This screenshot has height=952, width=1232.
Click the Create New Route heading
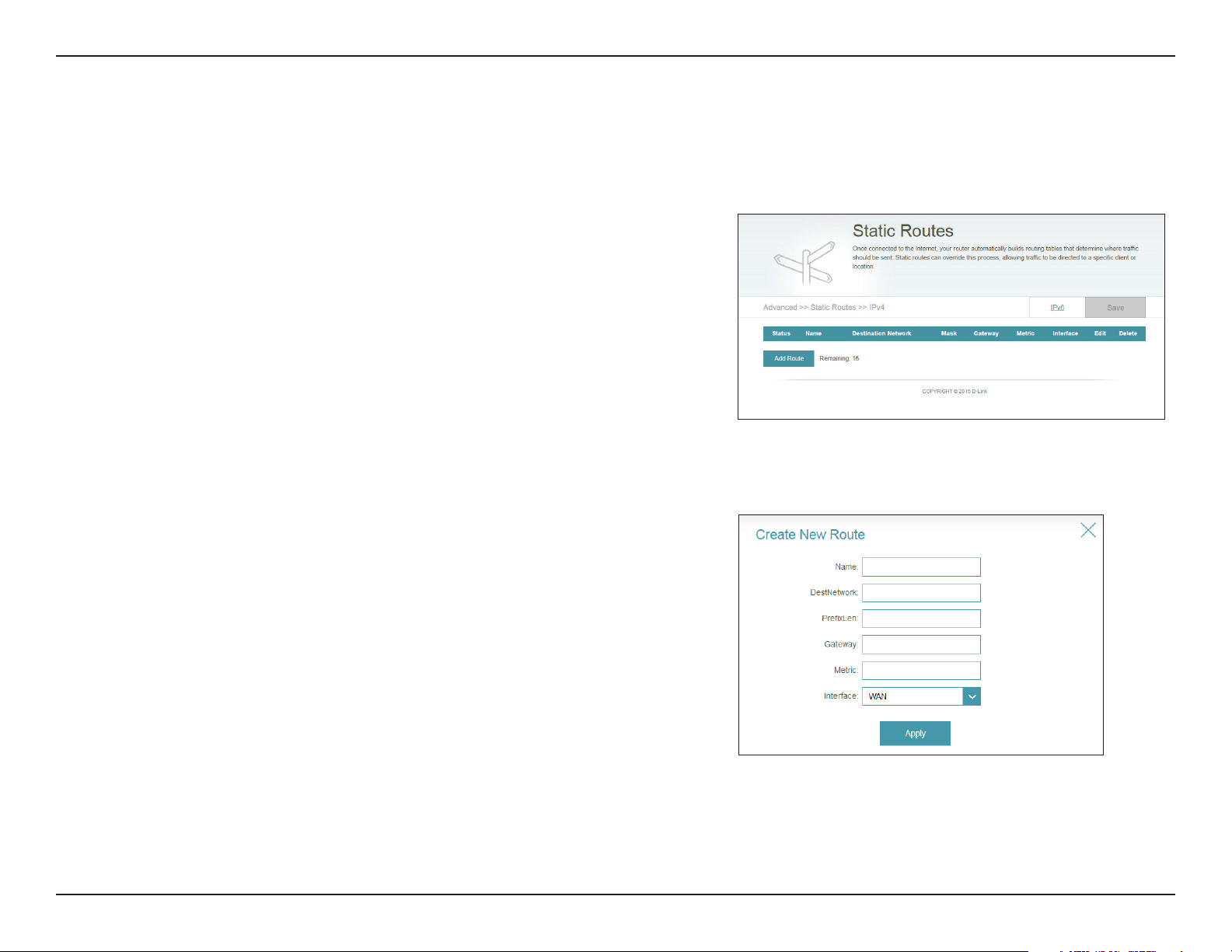coord(810,535)
